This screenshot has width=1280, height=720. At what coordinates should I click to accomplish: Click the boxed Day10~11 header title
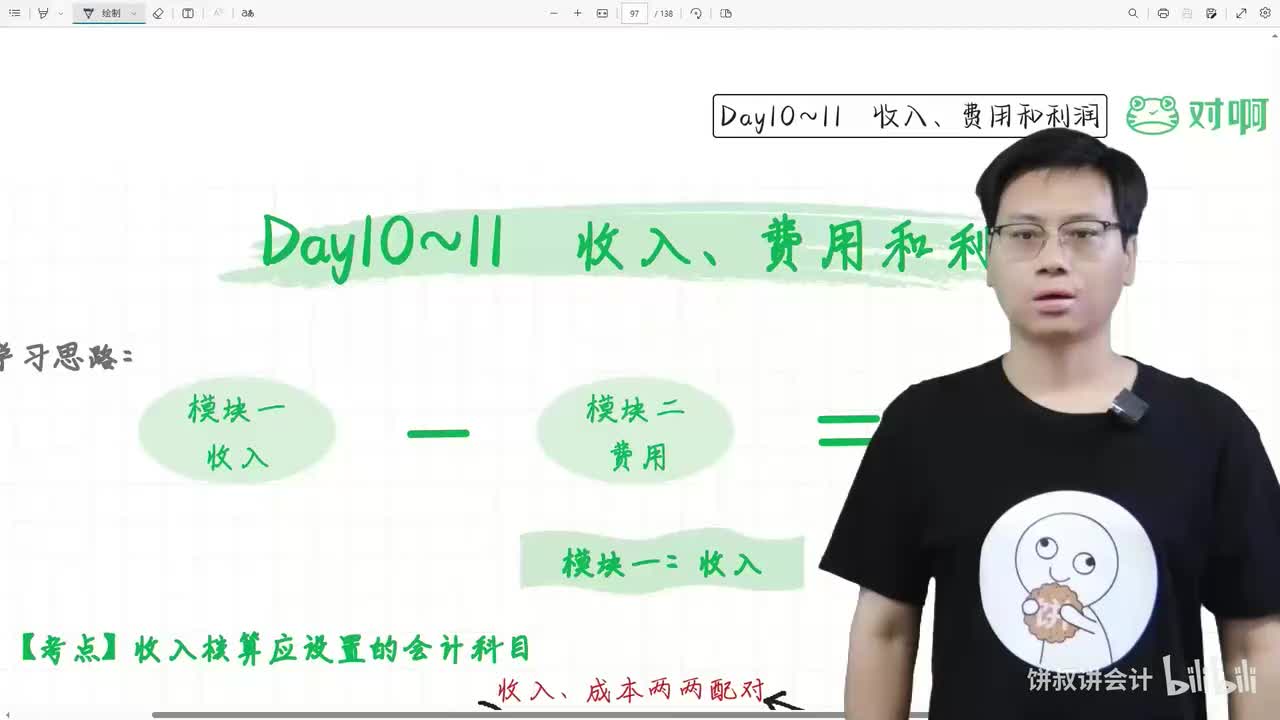[x=910, y=116]
